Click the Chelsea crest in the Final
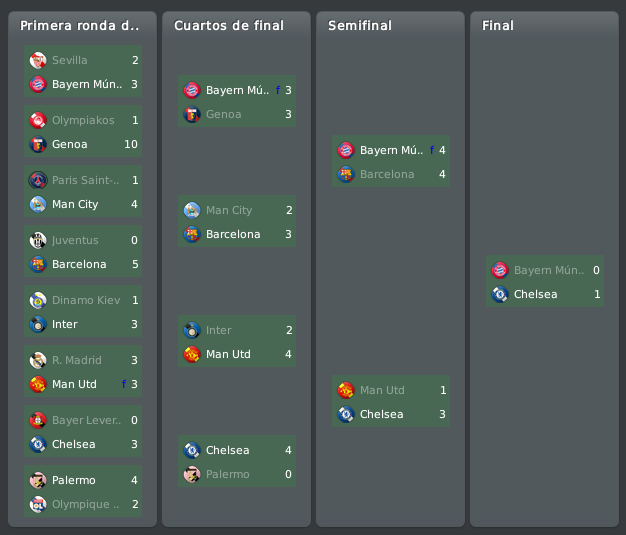626x535 pixels. pos(500,294)
